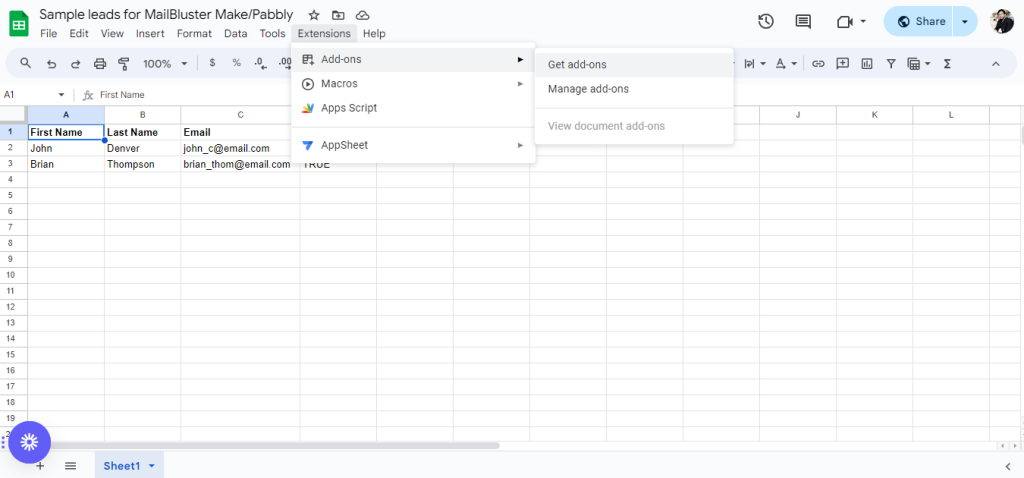Create a filter
The image size is (1024, 478).
891,63
